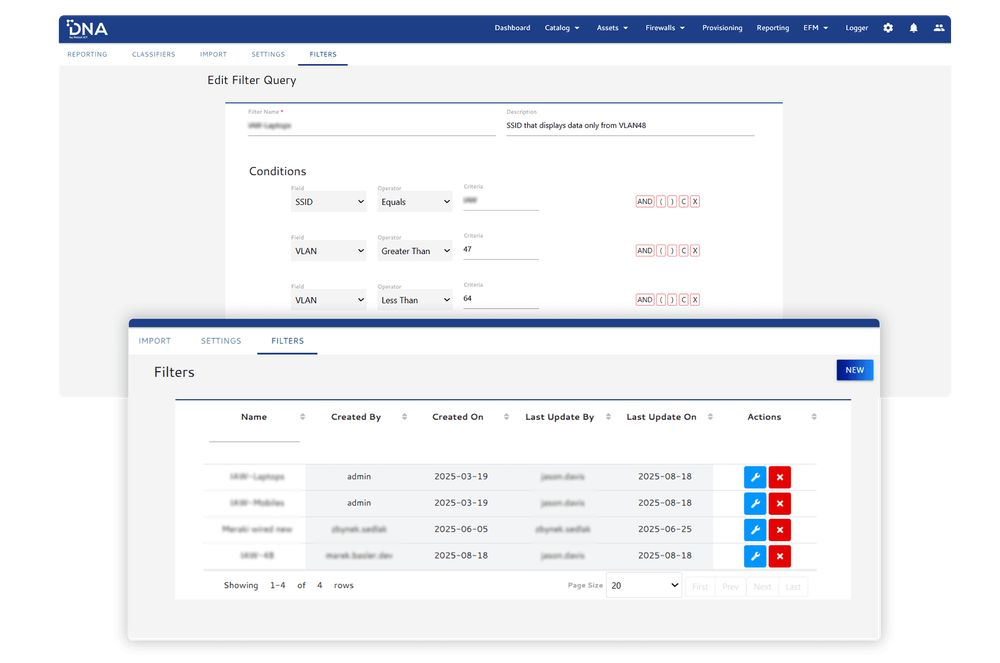Expand the Catalog dropdown menu
Image resolution: width=1000 pixels, height=663 pixels.
(562, 28)
